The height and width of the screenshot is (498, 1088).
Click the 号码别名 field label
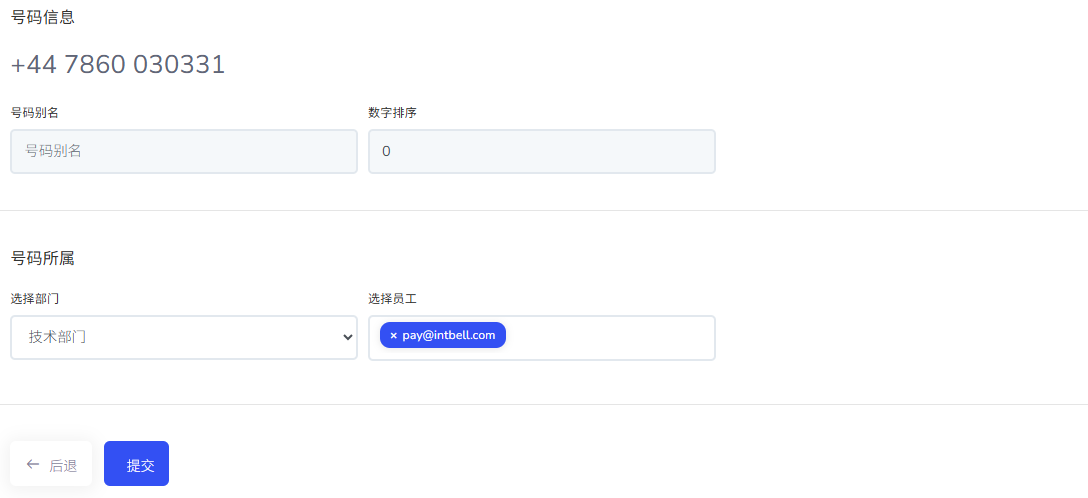click(x=34, y=113)
